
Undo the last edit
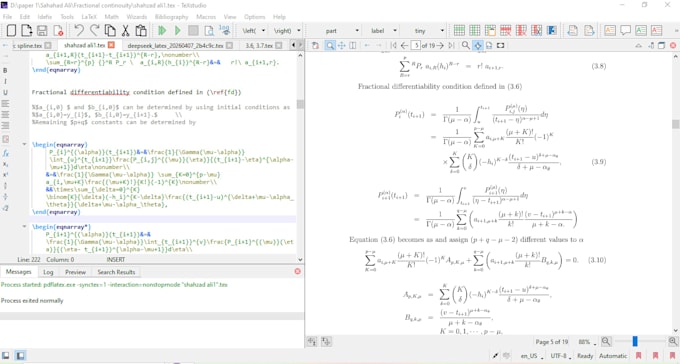click(x=79, y=31)
